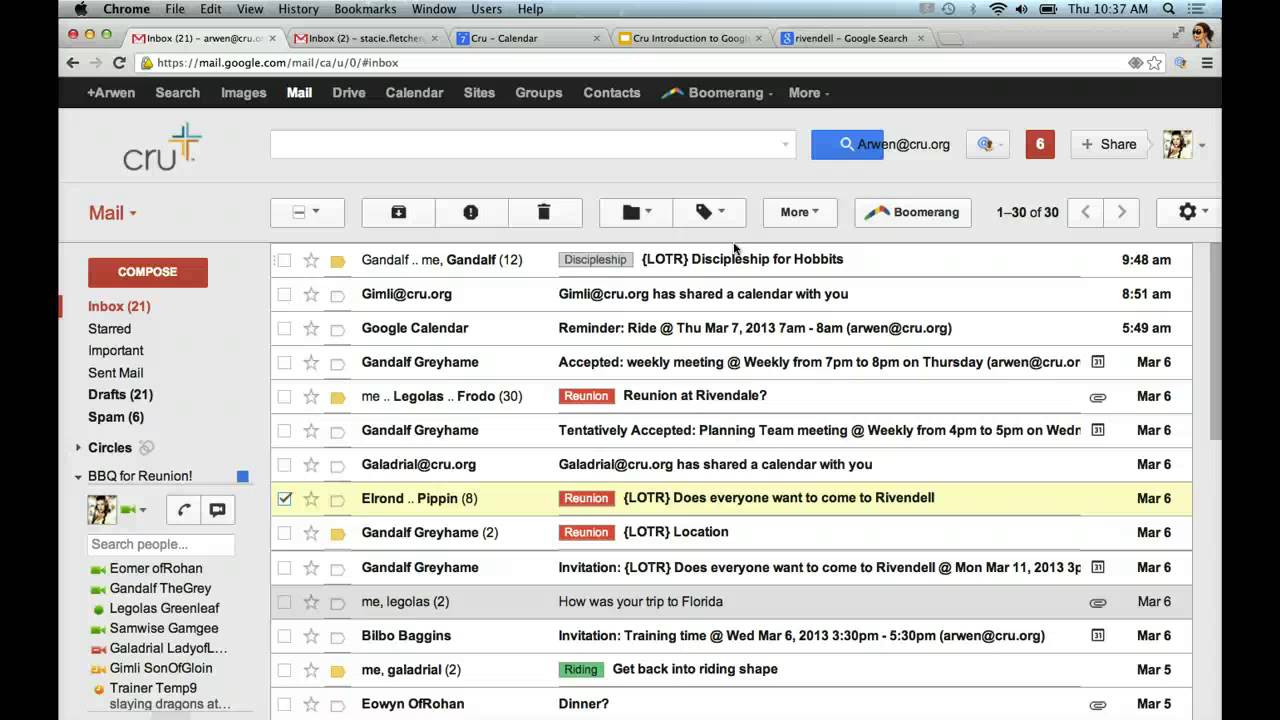This screenshot has width=1280, height=720.
Task: Open the History menu in macOS menu bar
Action: point(298,9)
